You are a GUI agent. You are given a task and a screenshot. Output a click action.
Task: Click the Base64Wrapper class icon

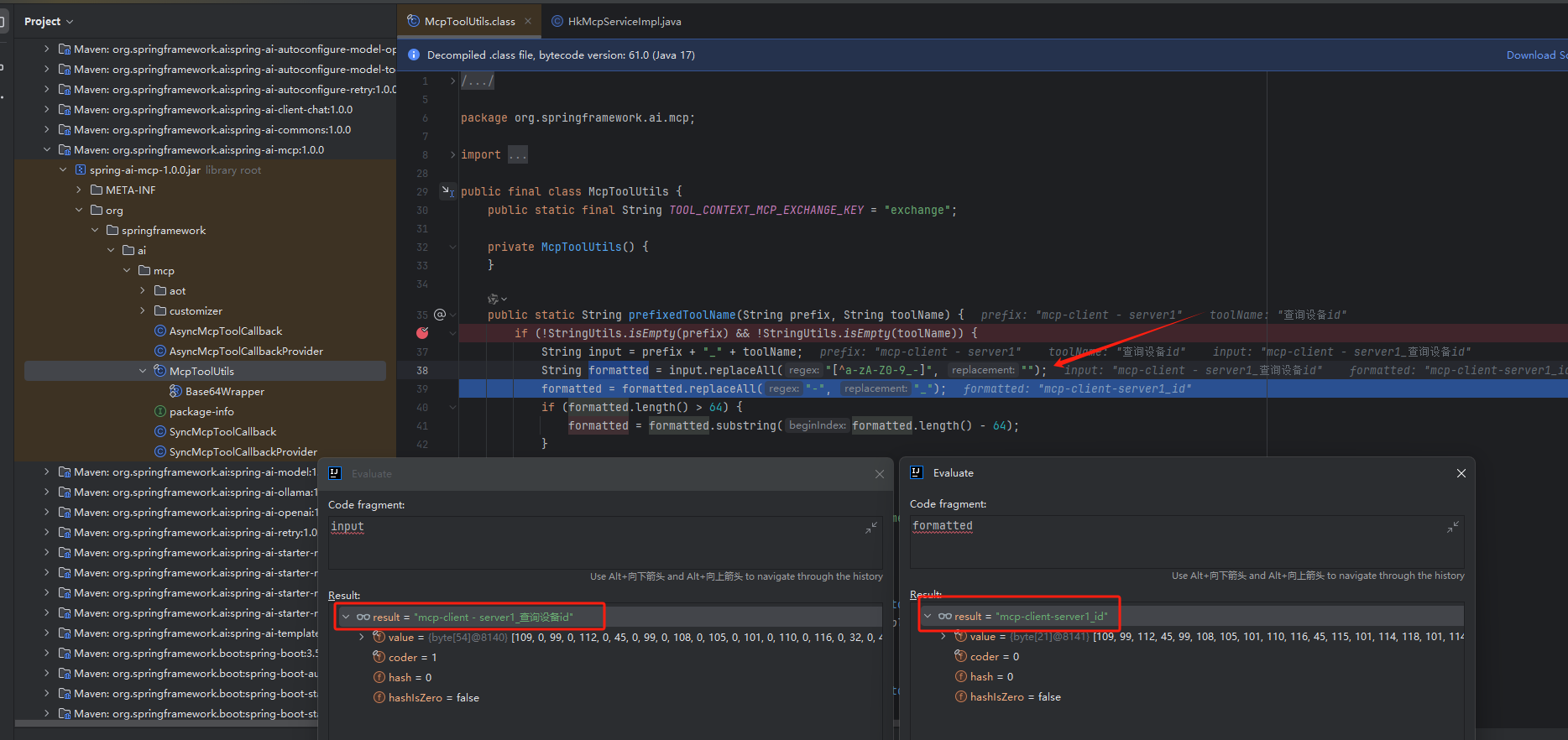point(175,392)
